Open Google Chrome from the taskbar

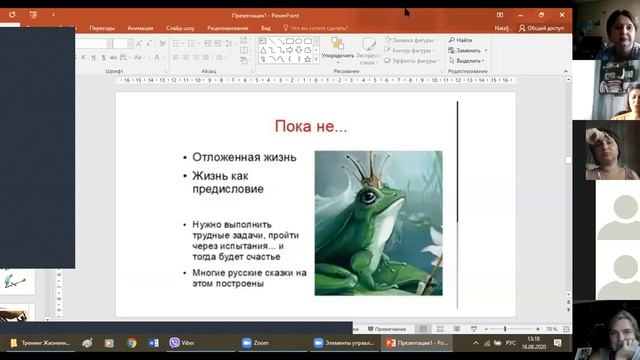(x=131, y=343)
